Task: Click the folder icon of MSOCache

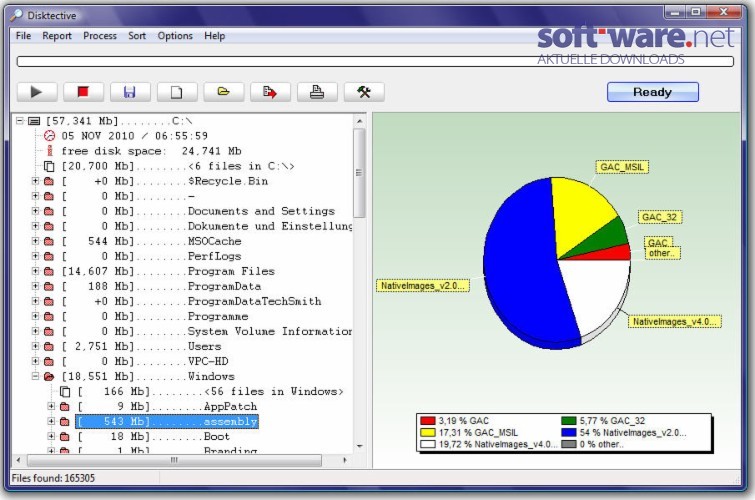Action: tap(49, 241)
